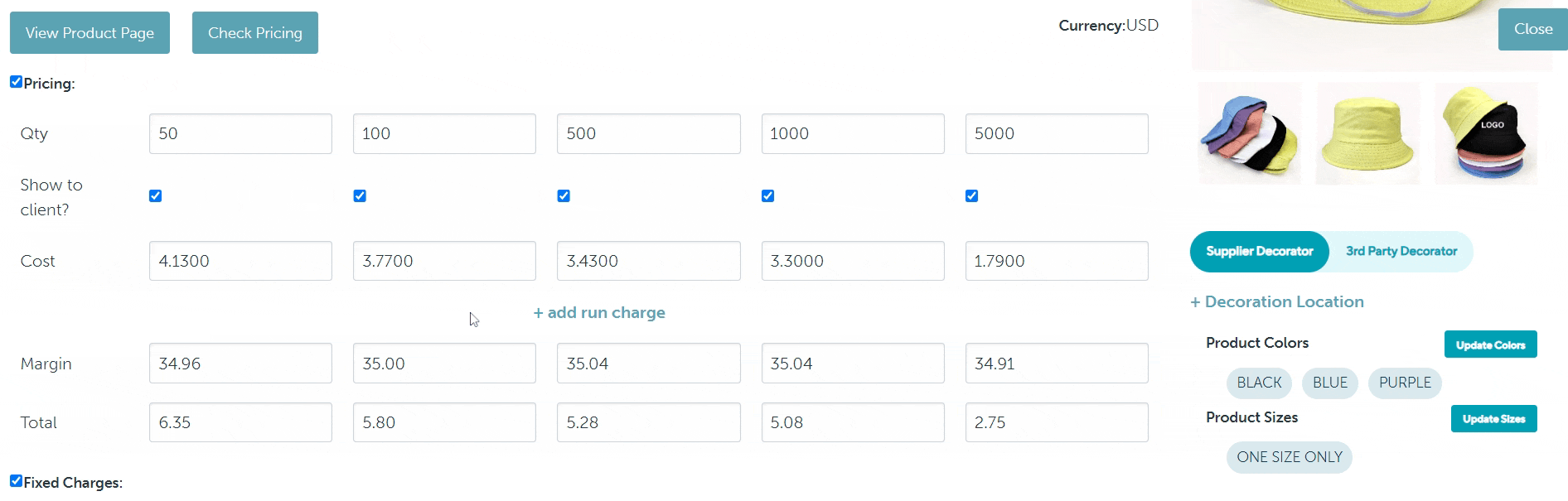This screenshot has width=1568, height=501.
Task: Uncheck Show to client for quantity 5000
Action: pos(971,196)
